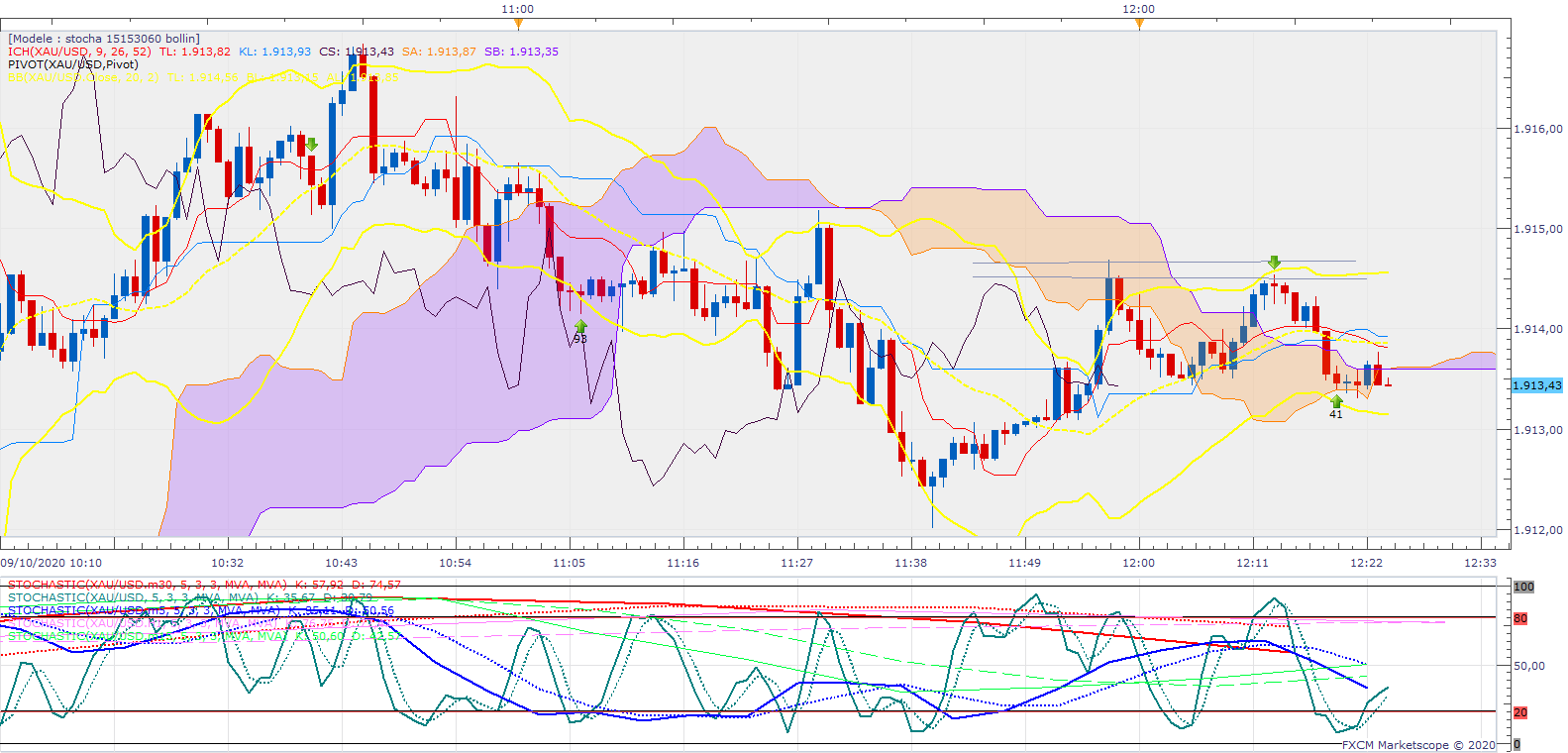Click the Ichimoku TL: 1.913,82 value
1568x753 pixels.
point(195,52)
